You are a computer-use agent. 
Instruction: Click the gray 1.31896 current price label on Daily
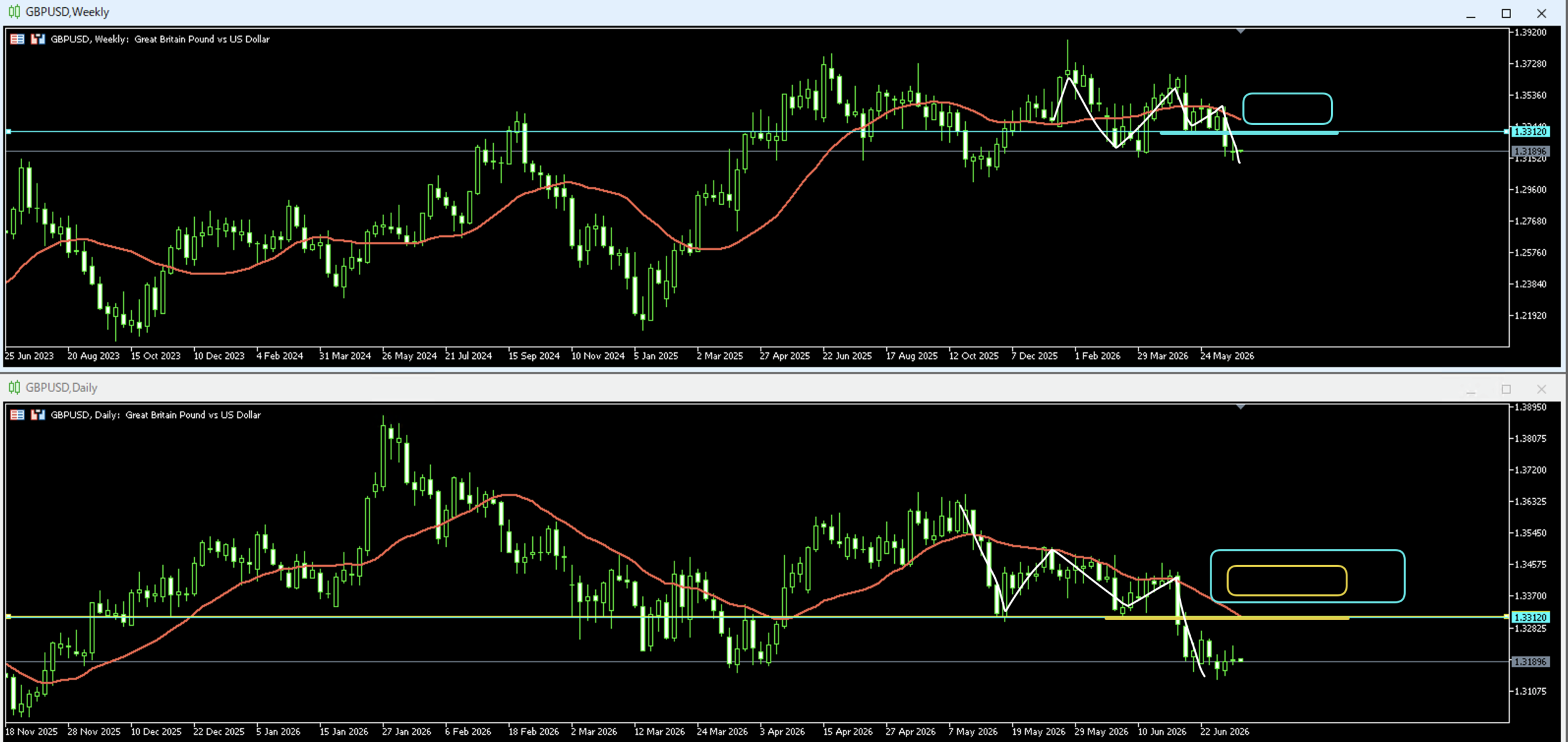point(1530,662)
